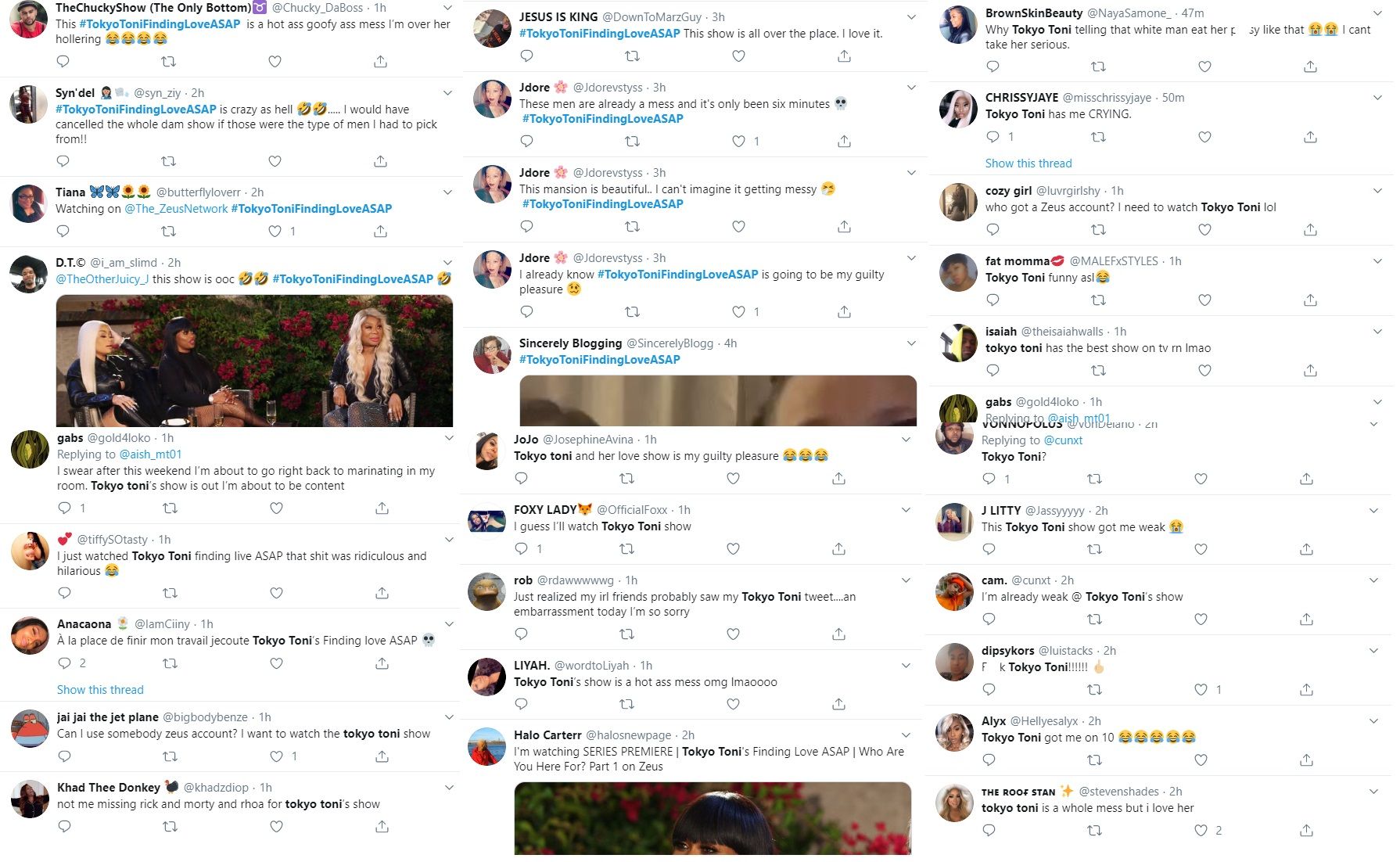Click Show this thread under Anacaona's tweet

(x=100, y=689)
